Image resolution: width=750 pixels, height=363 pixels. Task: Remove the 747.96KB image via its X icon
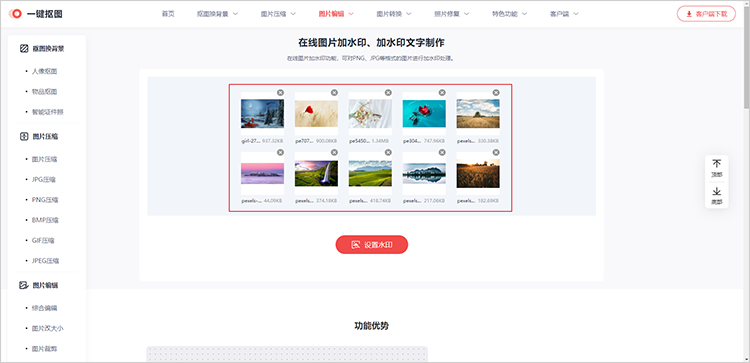pyautogui.click(x=442, y=92)
